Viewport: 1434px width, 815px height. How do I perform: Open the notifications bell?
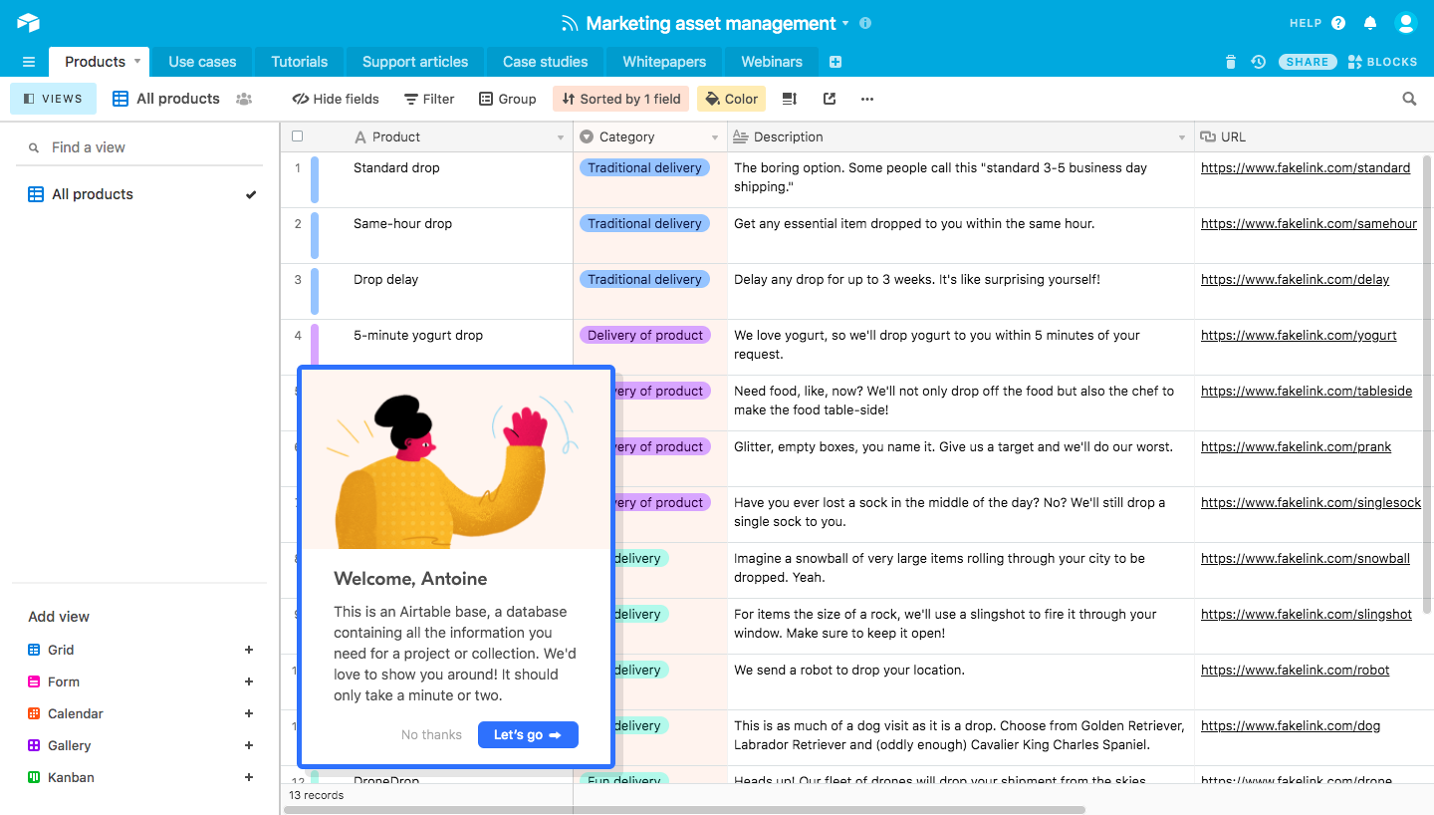coord(1370,23)
